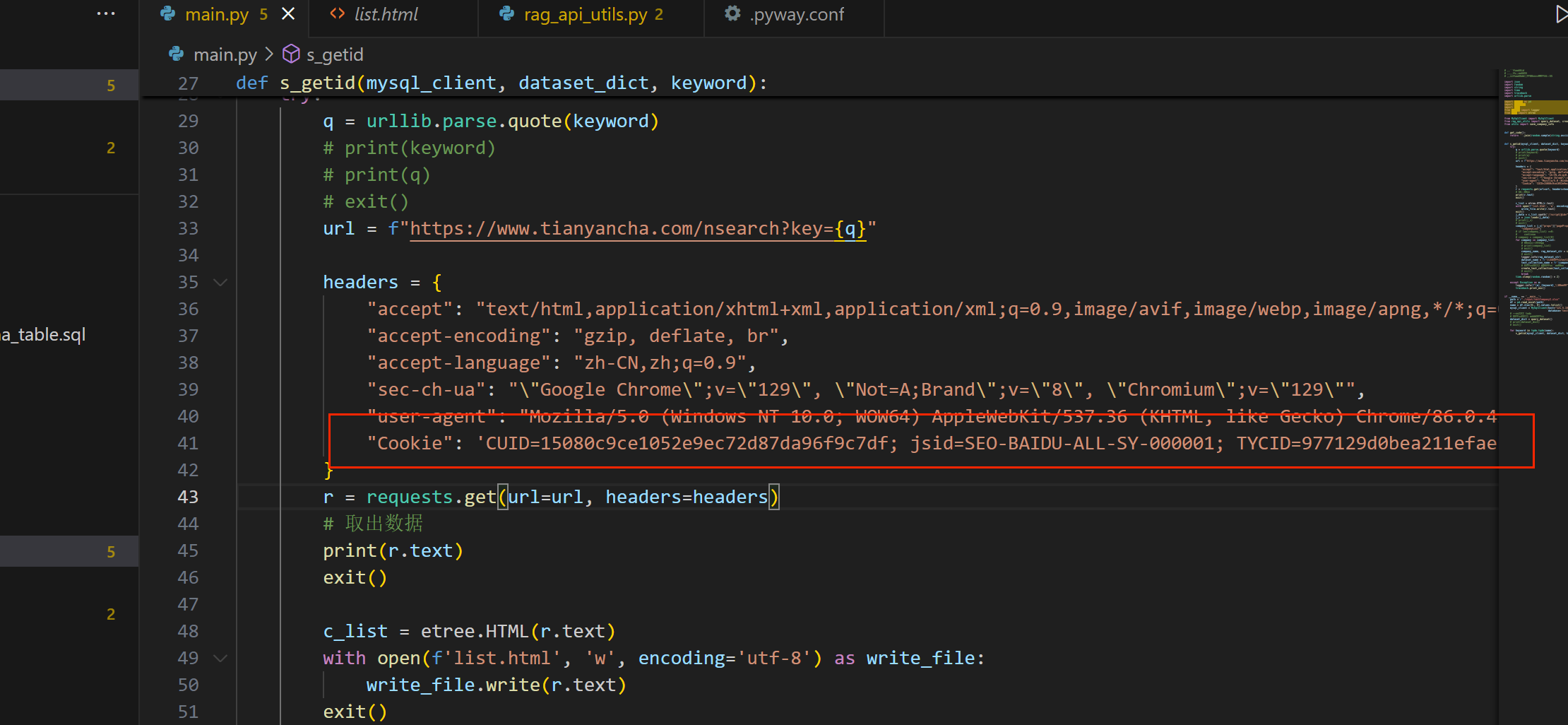Switch to the list.html tab
The height and width of the screenshot is (725, 1568).
coord(386,15)
